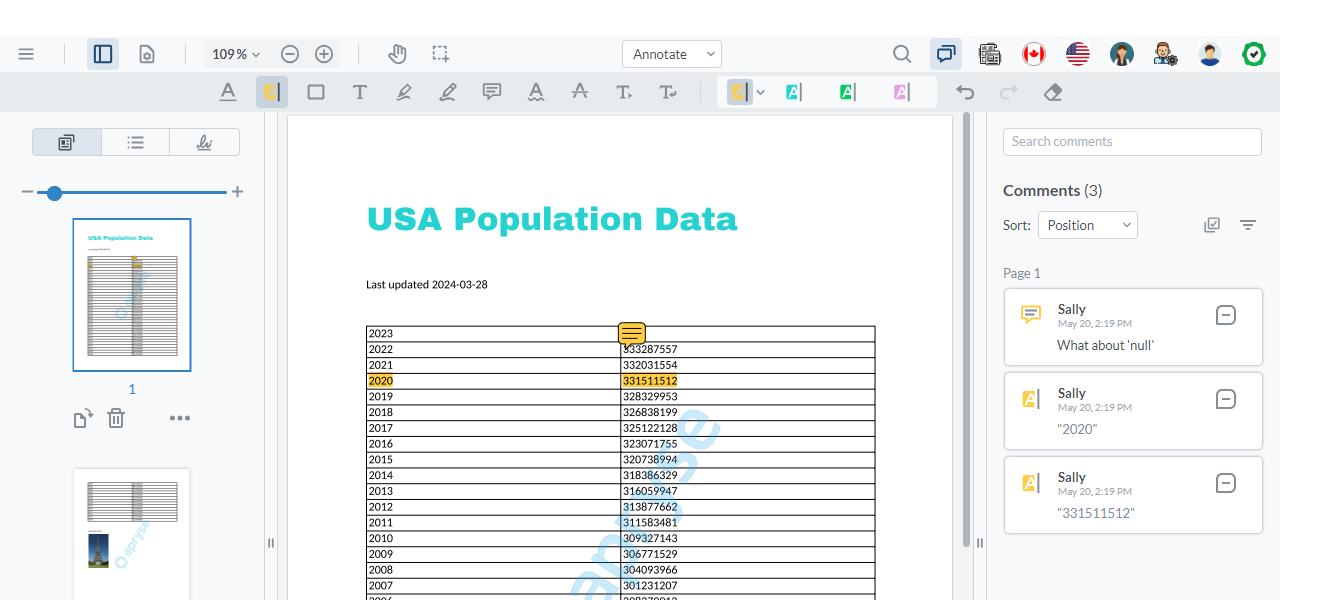Switch to the outlines list tab
This screenshot has width=1332, height=600.
[x=135, y=142]
